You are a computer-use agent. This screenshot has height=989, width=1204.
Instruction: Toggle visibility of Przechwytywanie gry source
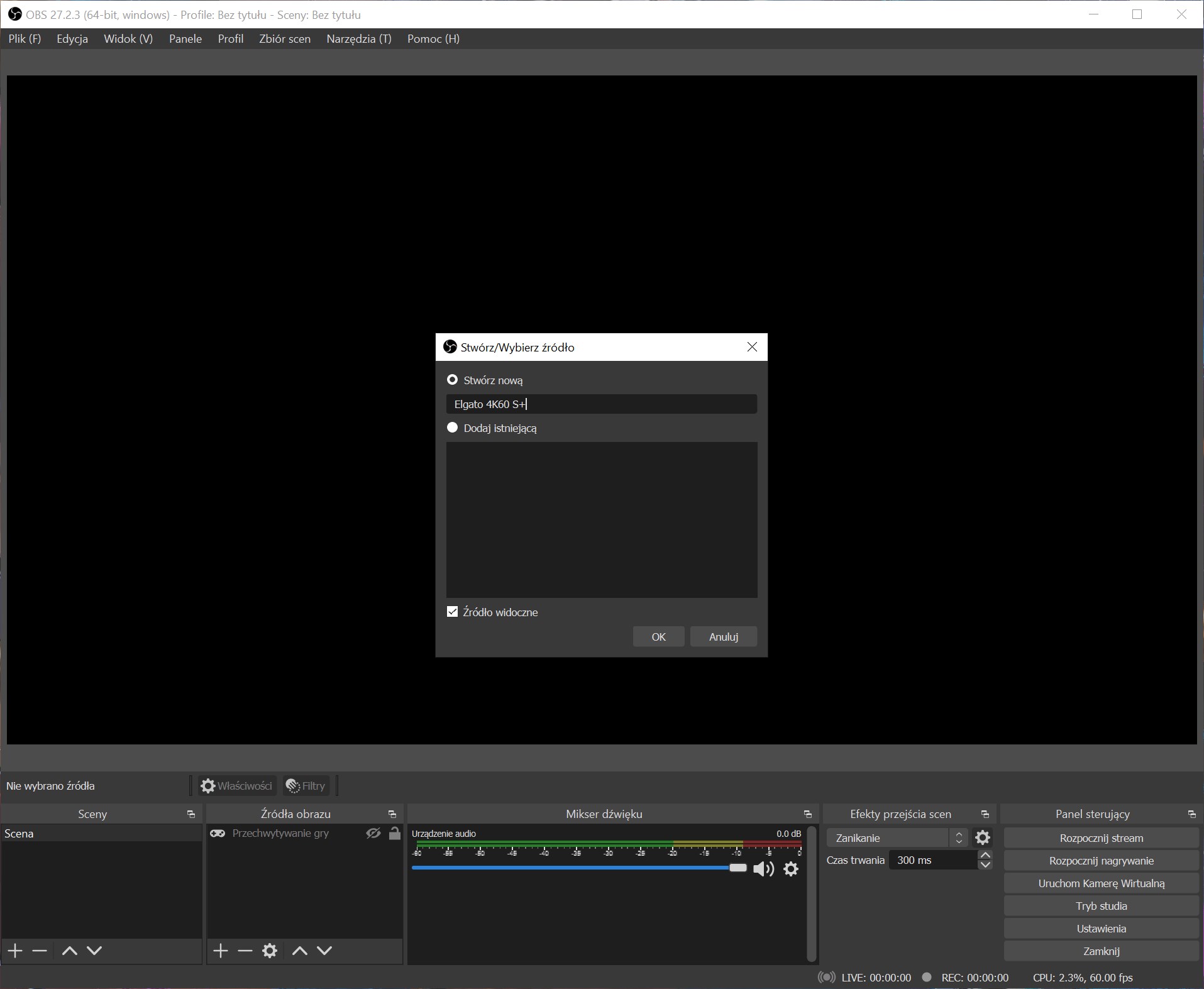[x=373, y=833]
